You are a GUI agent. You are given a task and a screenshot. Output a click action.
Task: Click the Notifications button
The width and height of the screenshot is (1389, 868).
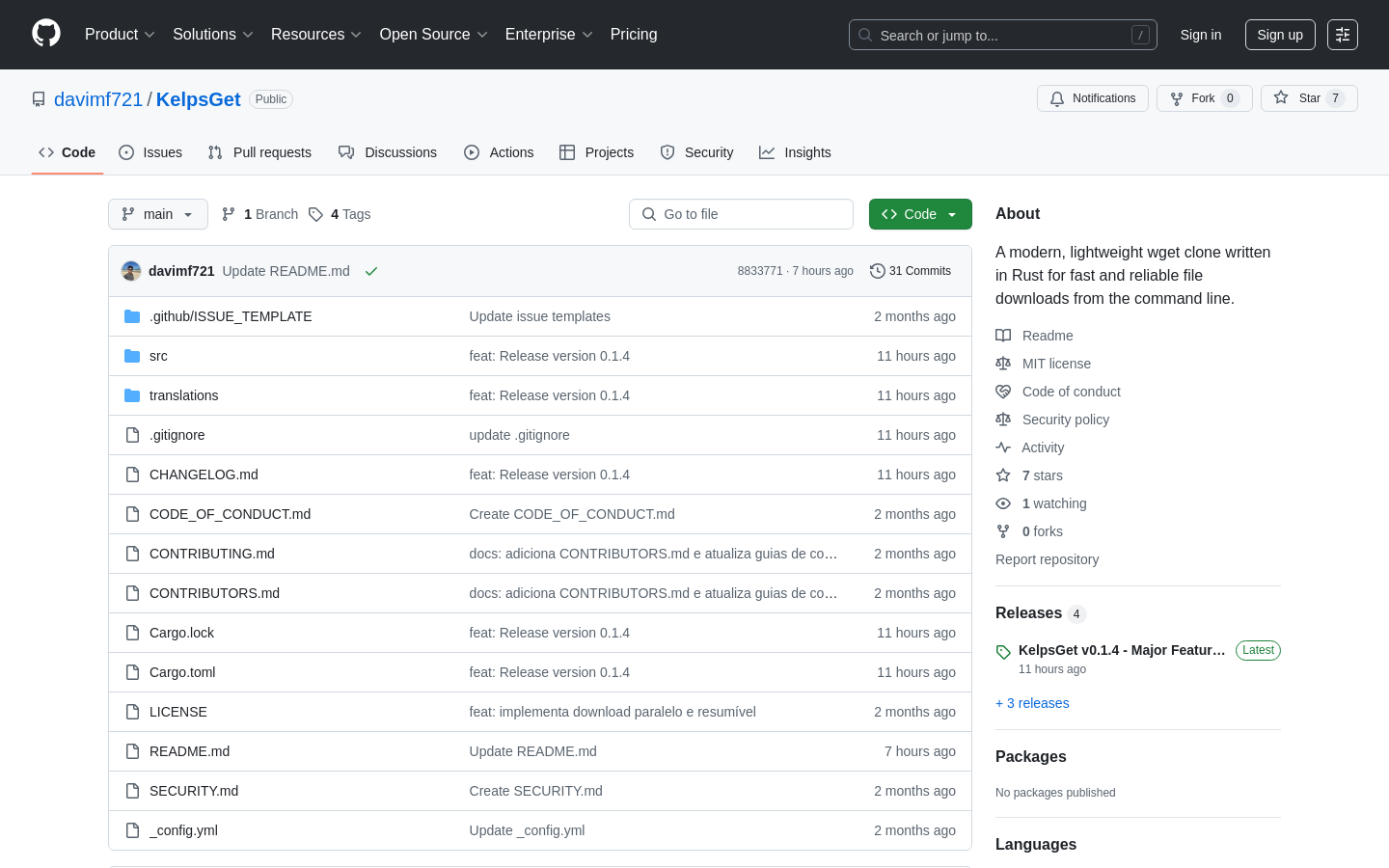coord(1093,98)
